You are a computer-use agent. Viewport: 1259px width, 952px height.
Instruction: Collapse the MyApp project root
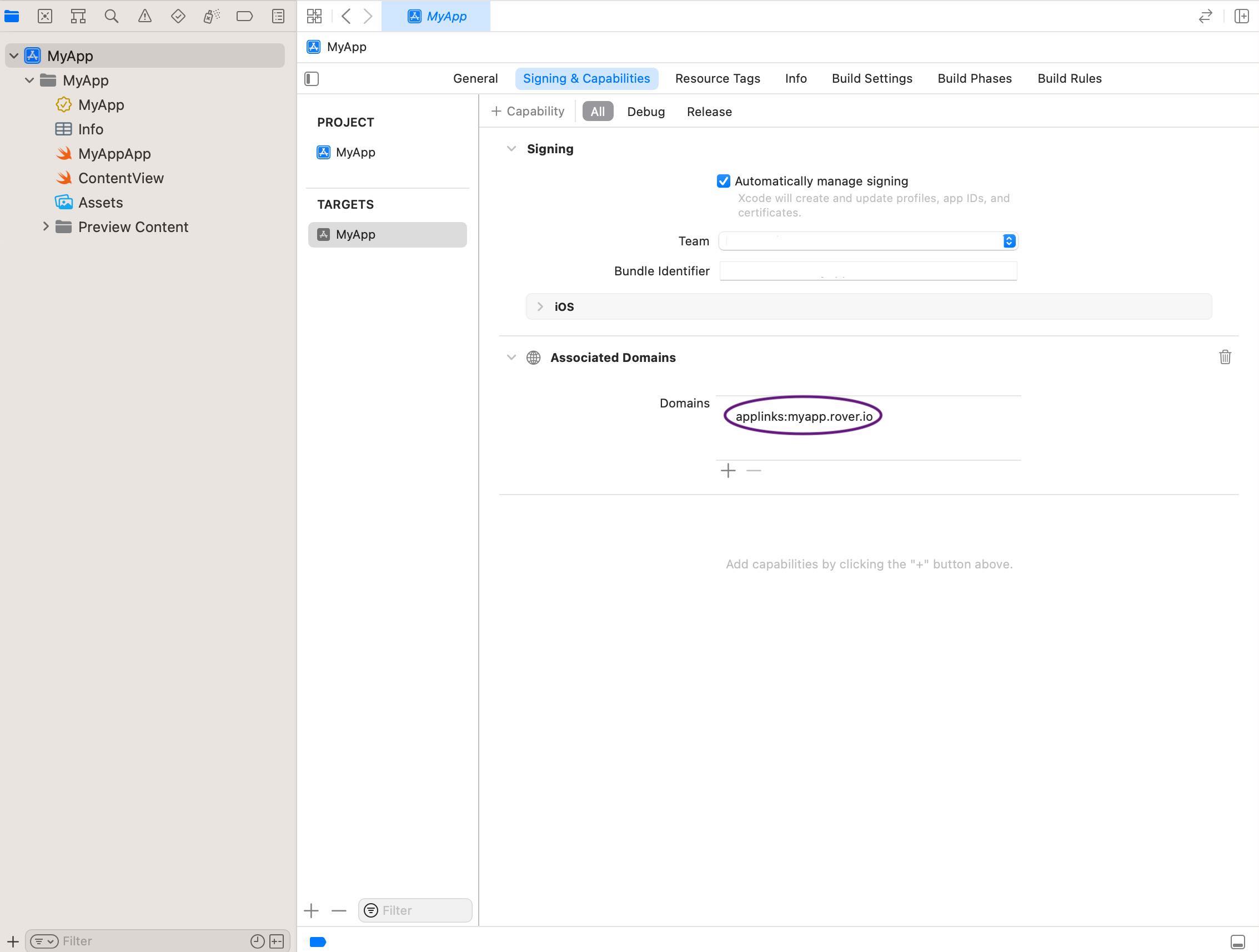(x=14, y=56)
